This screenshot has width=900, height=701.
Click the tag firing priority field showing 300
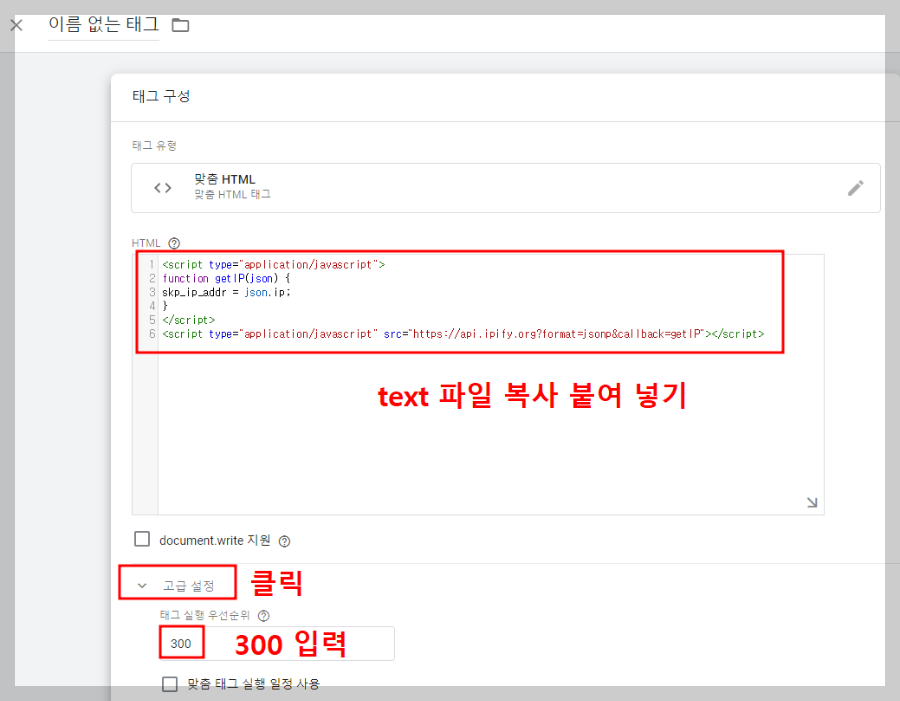[277, 644]
